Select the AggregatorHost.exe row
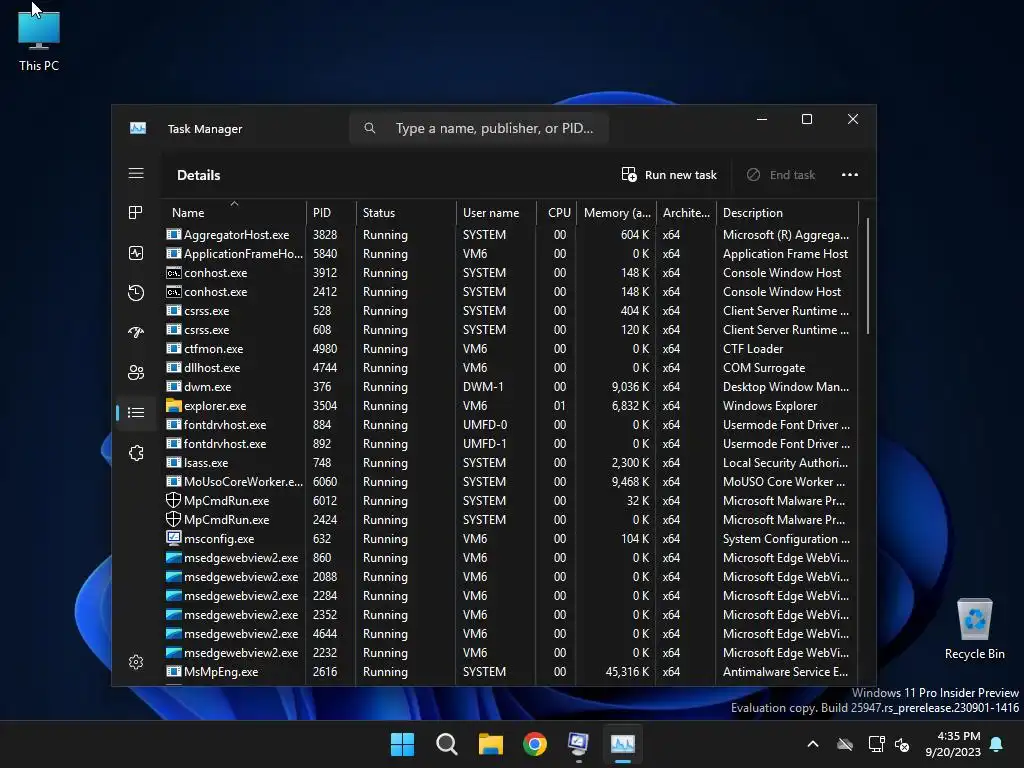The width and height of the screenshot is (1024, 768). [509, 234]
